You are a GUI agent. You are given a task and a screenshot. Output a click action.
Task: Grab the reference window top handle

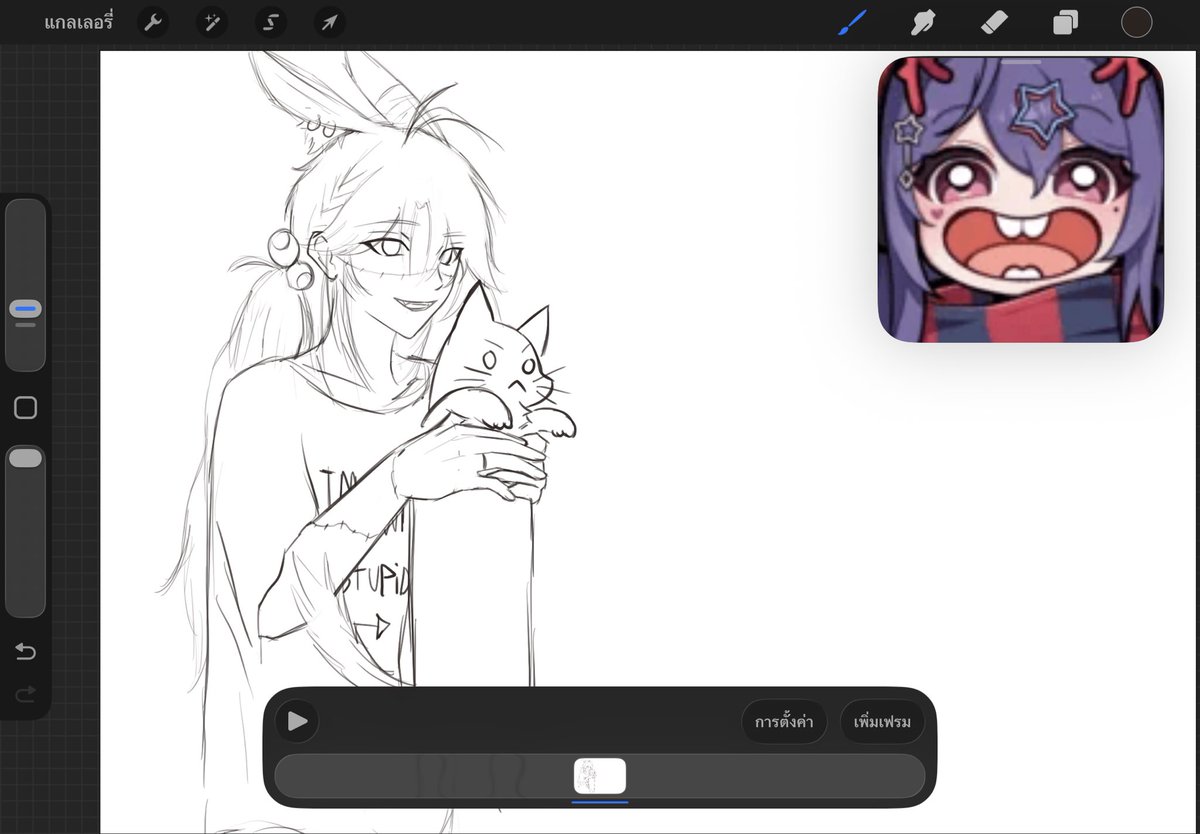pyautogui.click(x=1021, y=62)
